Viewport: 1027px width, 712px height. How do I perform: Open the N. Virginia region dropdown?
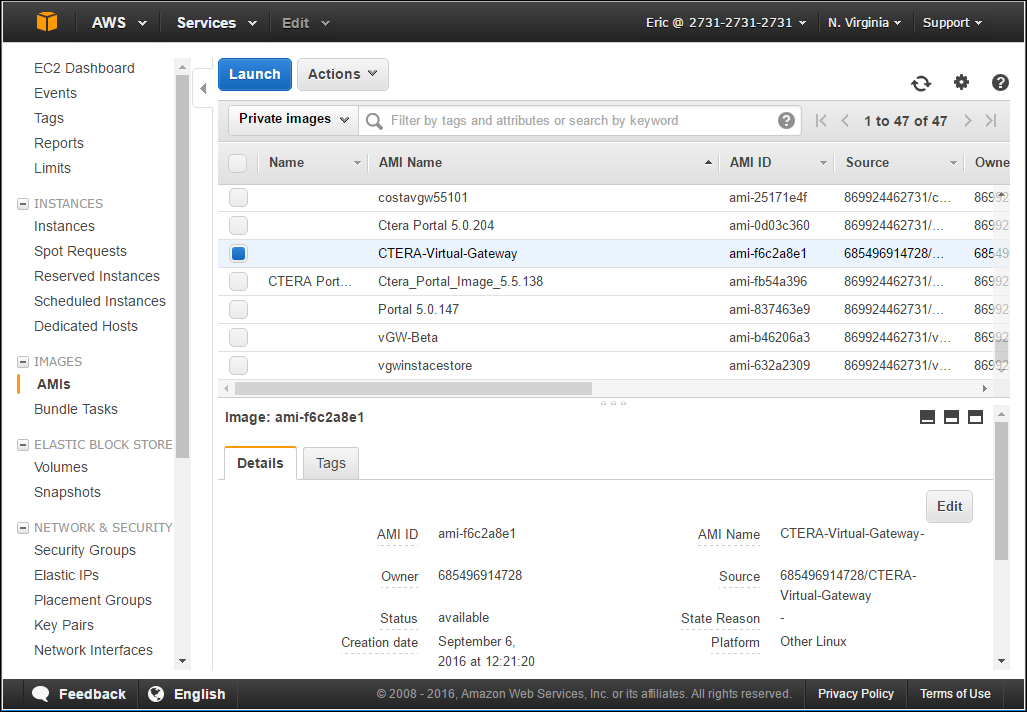pos(864,22)
